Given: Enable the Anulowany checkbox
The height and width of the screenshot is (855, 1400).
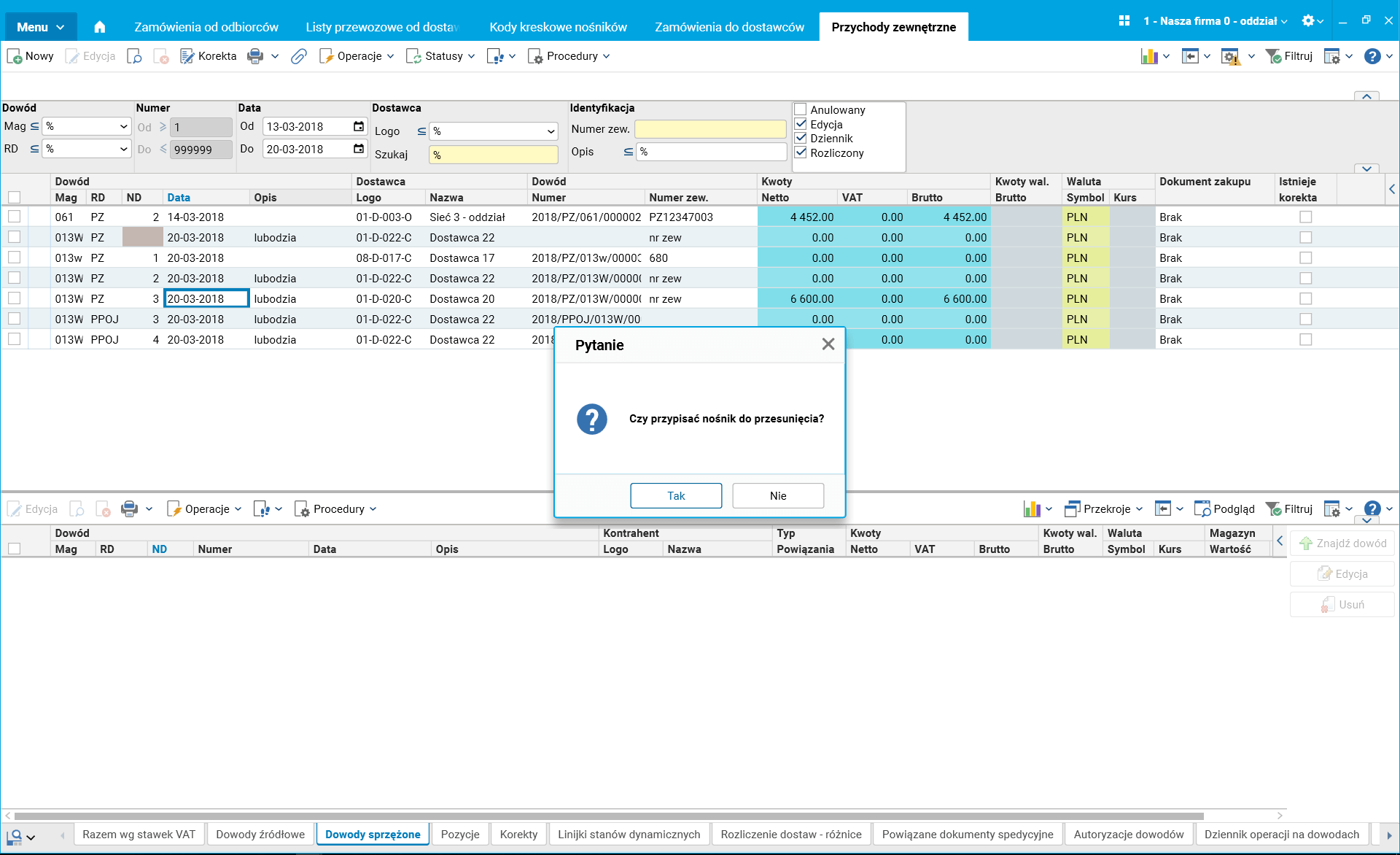Looking at the screenshot, I should pyautogui.click(x=801, y=109).
